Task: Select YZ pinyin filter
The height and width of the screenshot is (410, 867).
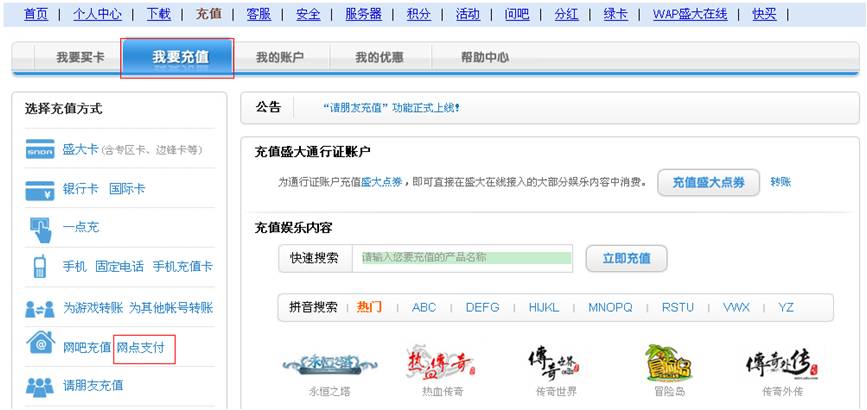Action: click(786, 307)
